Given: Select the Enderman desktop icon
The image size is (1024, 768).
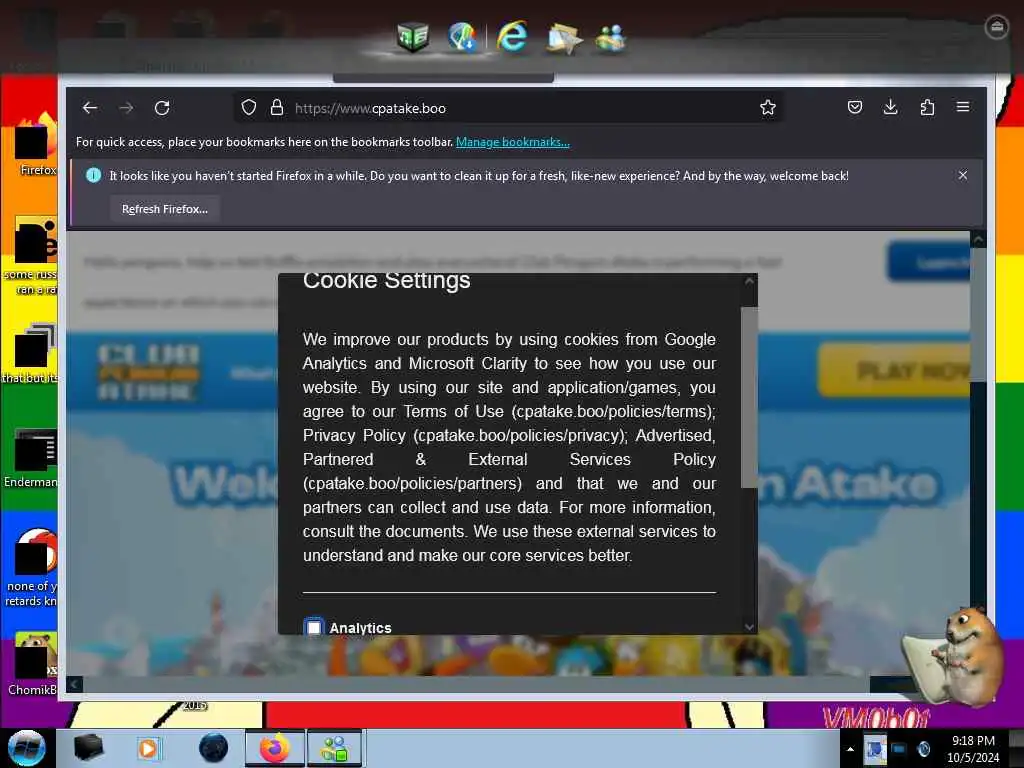Looking at the screenshot, I should click(x=33, y=457).
